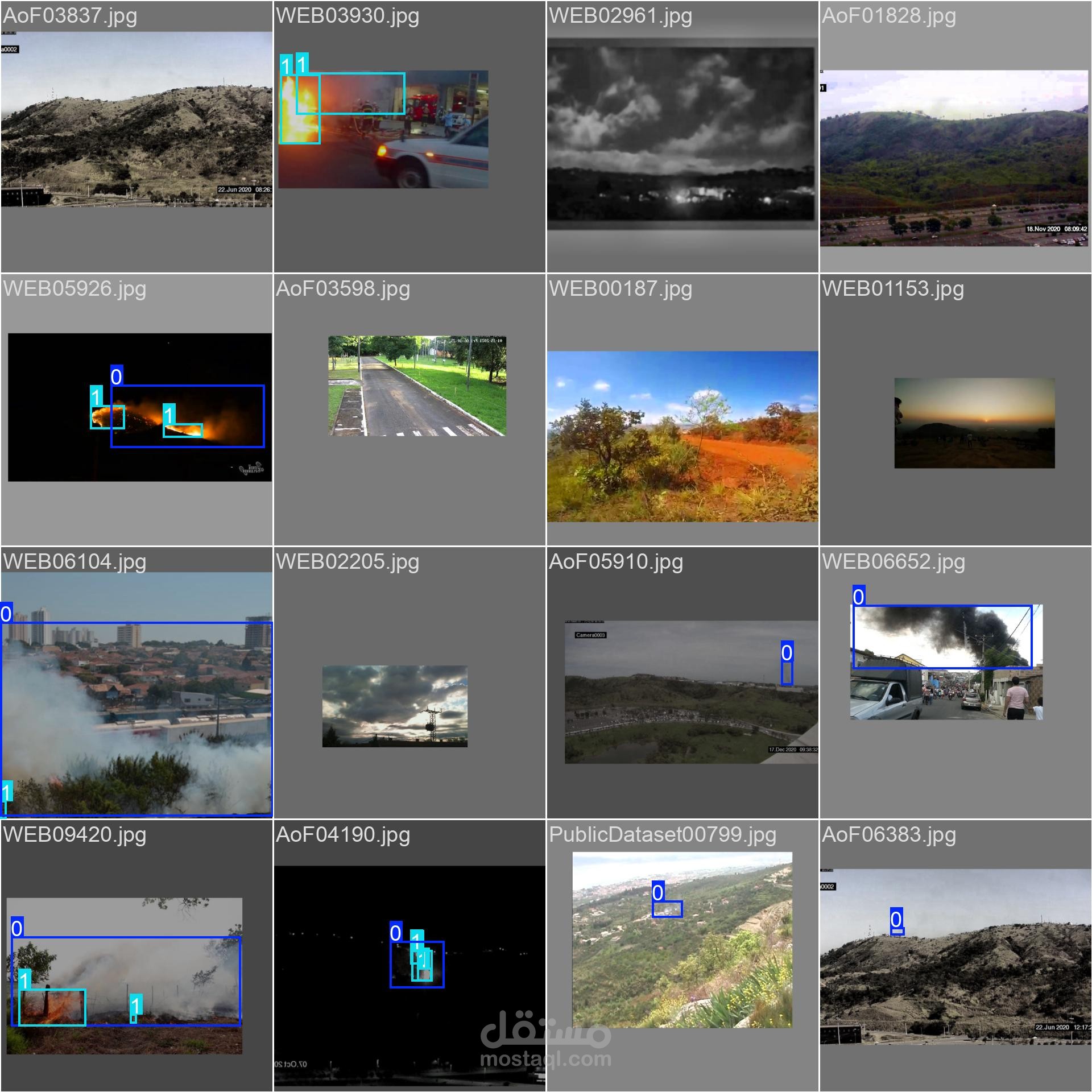1092x1092 pixels.
Task: Open the WEB00187.jpg red dirt landscape
Action: 682,436
